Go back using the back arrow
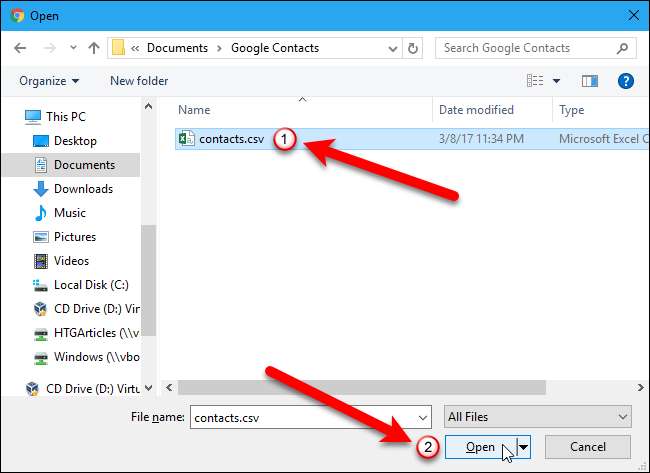 pyautogui.click(x=20, y=48)
